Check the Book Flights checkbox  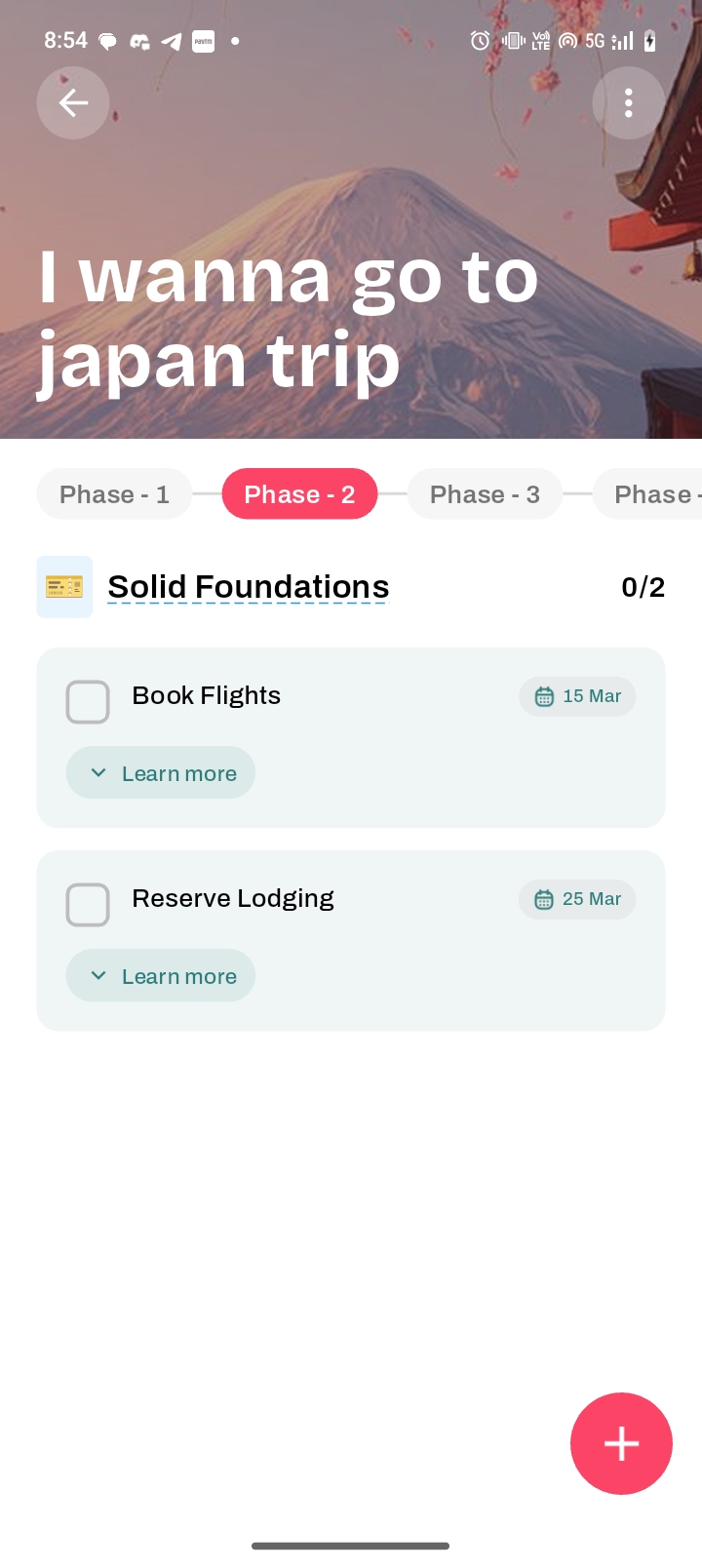click(x=88, y=702)
